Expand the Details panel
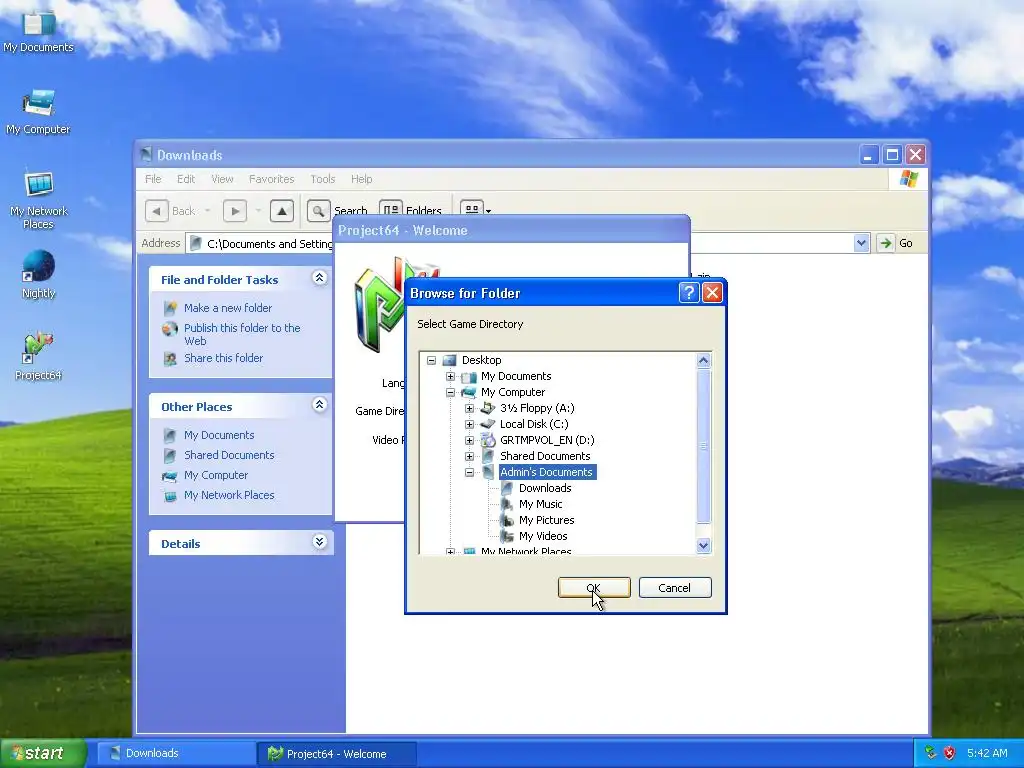Viewport: 1024px width, 768px height. (x=319, y=541)
